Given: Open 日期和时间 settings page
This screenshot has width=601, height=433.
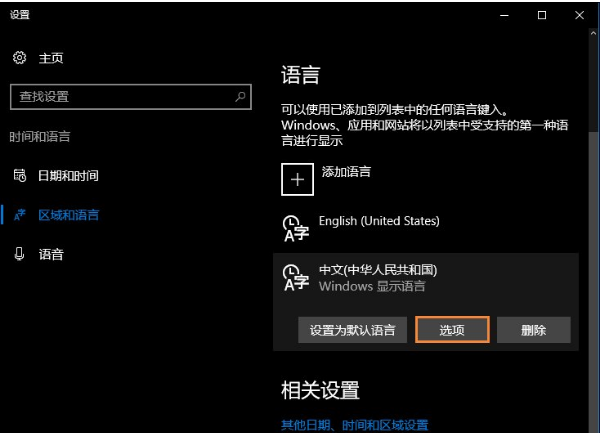Looking at the screenshot, I should click(68, 175).
